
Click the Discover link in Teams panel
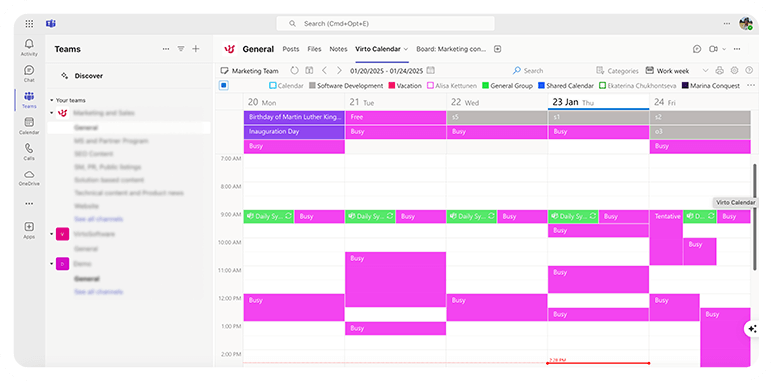[x=89, y=76]
